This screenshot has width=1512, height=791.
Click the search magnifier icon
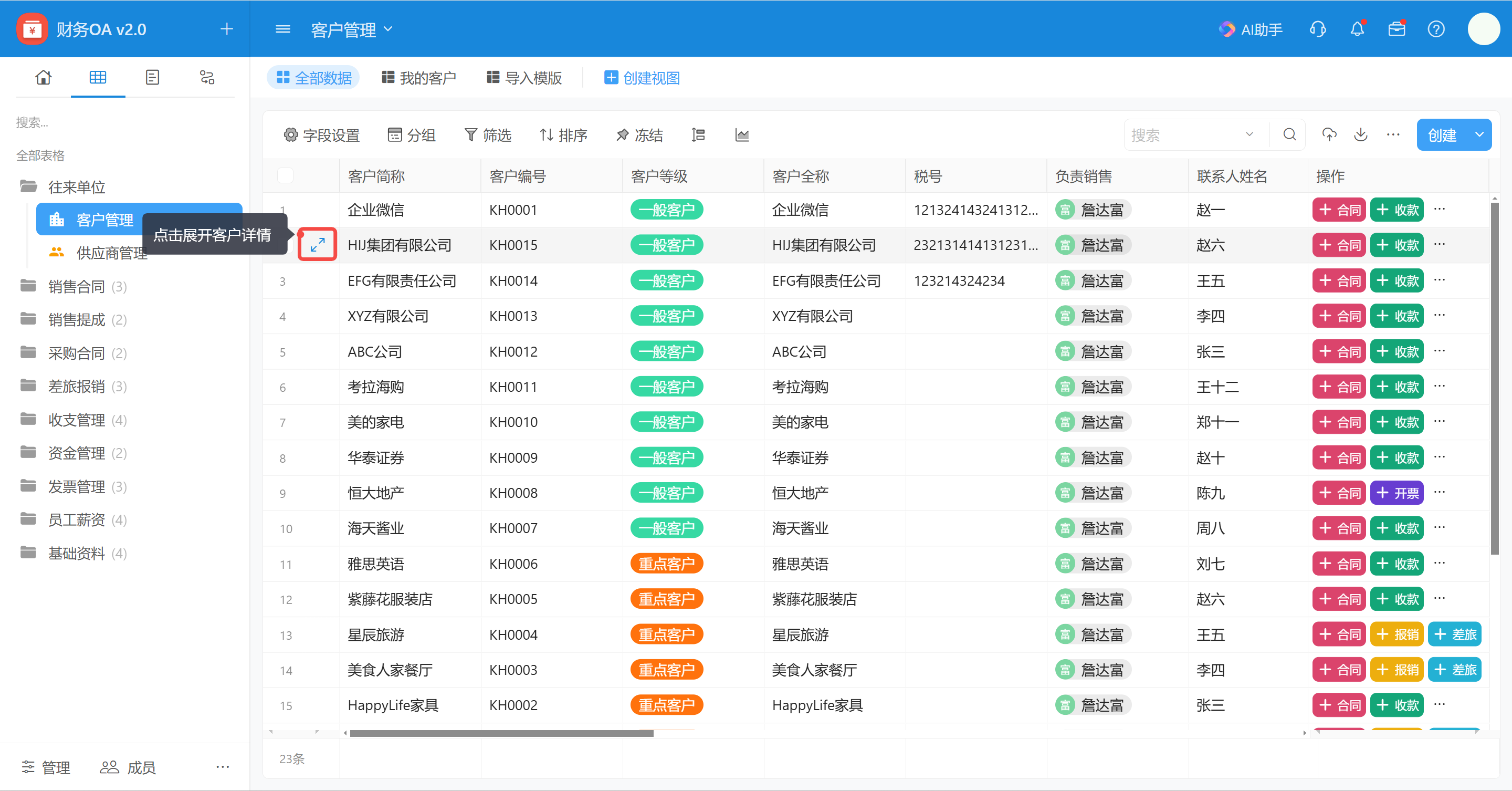click(1289, 135)
